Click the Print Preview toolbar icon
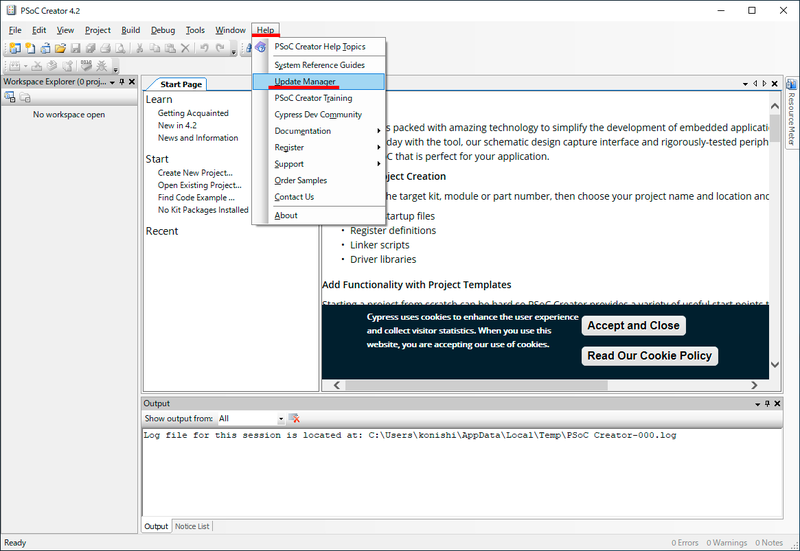800x551 pixels. [x=120, y=48]
